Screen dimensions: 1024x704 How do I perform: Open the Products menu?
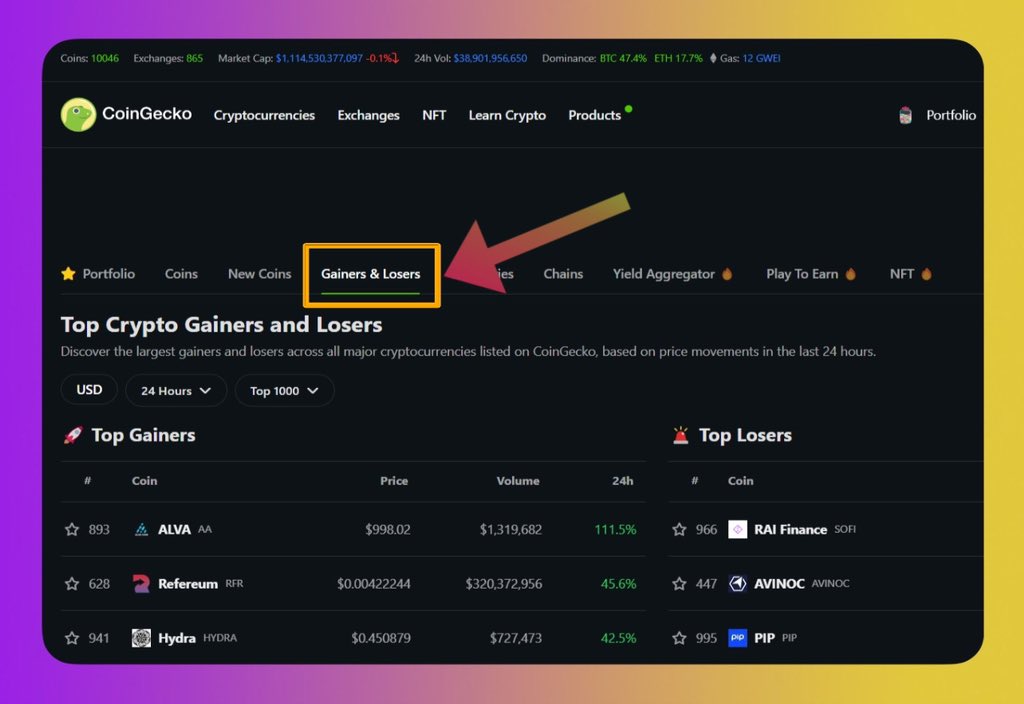594,115
